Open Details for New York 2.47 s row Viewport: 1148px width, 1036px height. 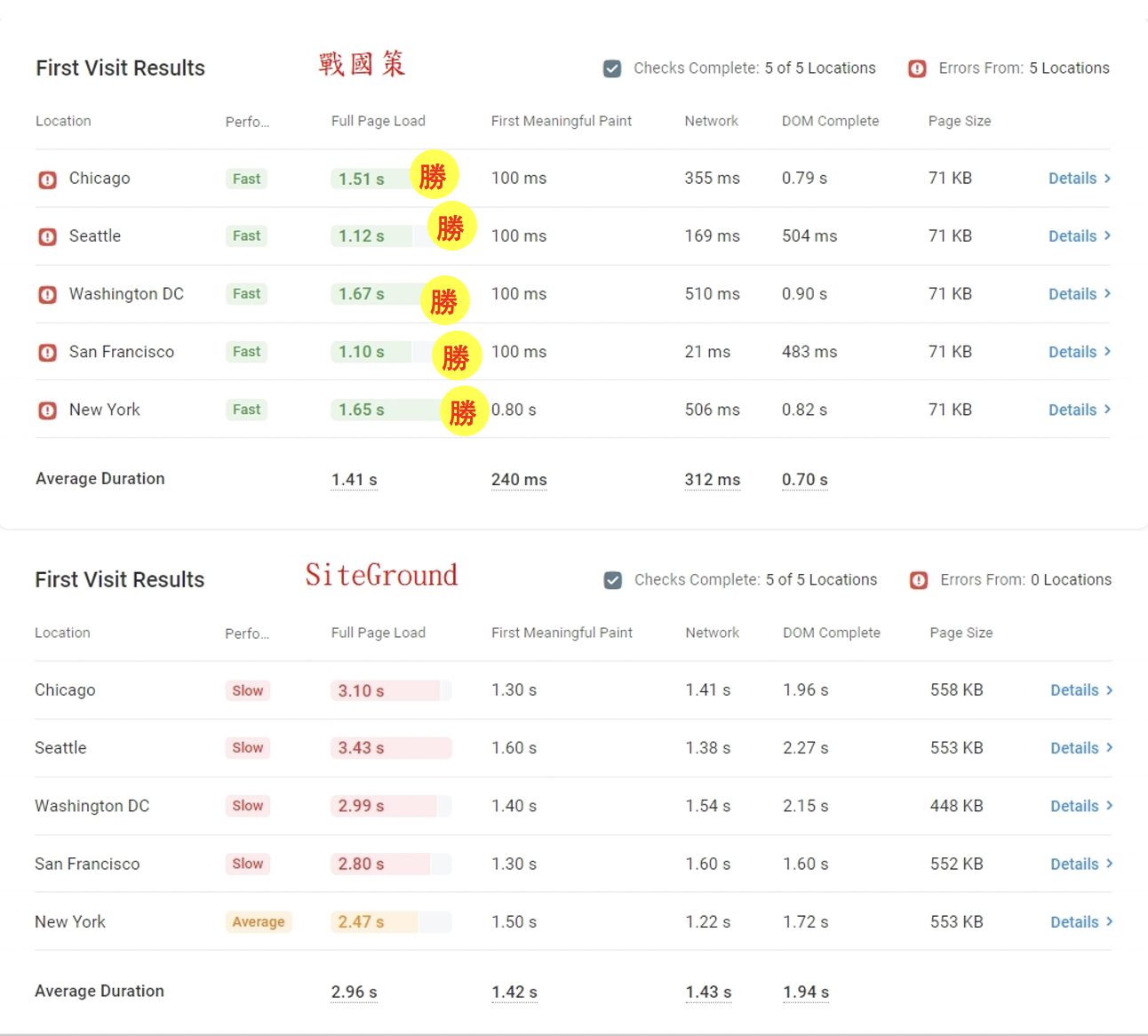[1081, 922]
